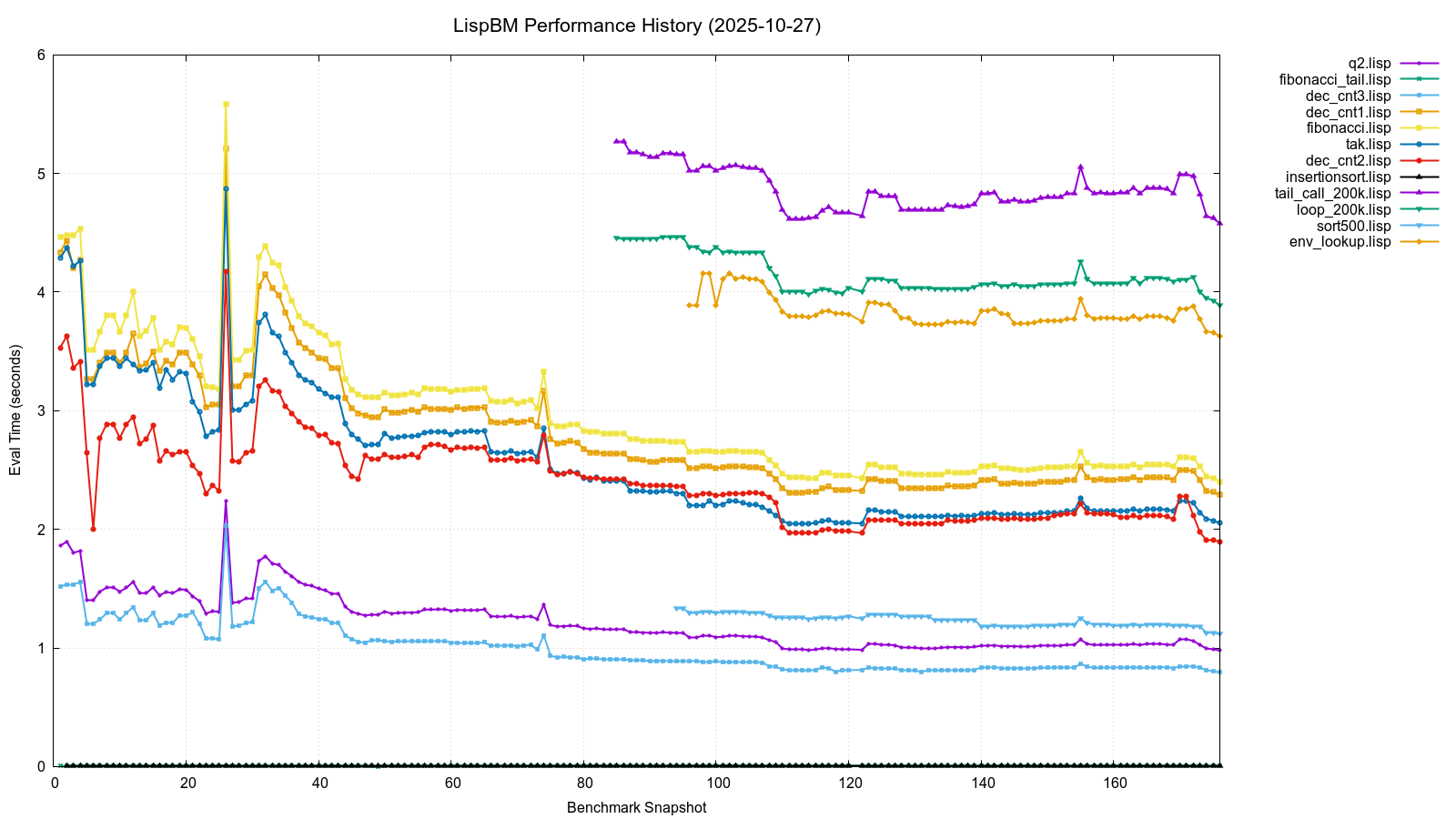Click the insertionsort.lisp legend triangle marker
The image size is (1456, 819).
[x=1419, y=177]
